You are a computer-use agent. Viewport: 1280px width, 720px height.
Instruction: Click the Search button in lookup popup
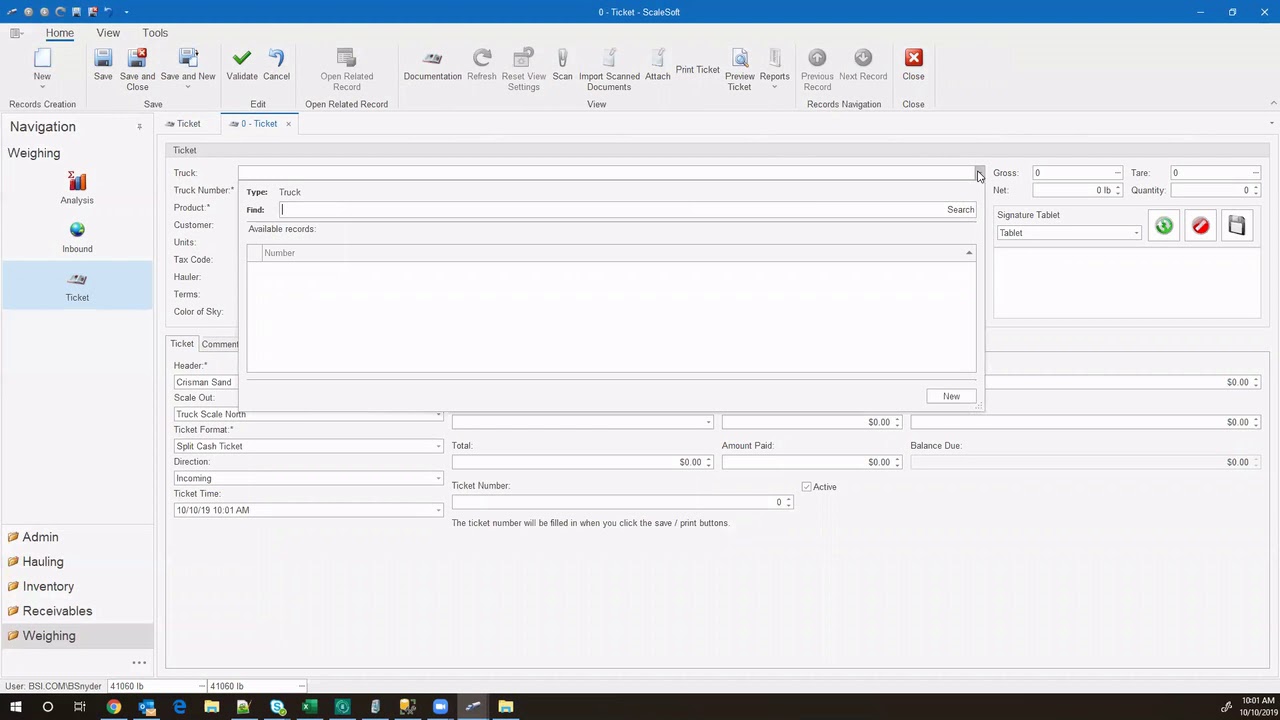click(960, 210)
